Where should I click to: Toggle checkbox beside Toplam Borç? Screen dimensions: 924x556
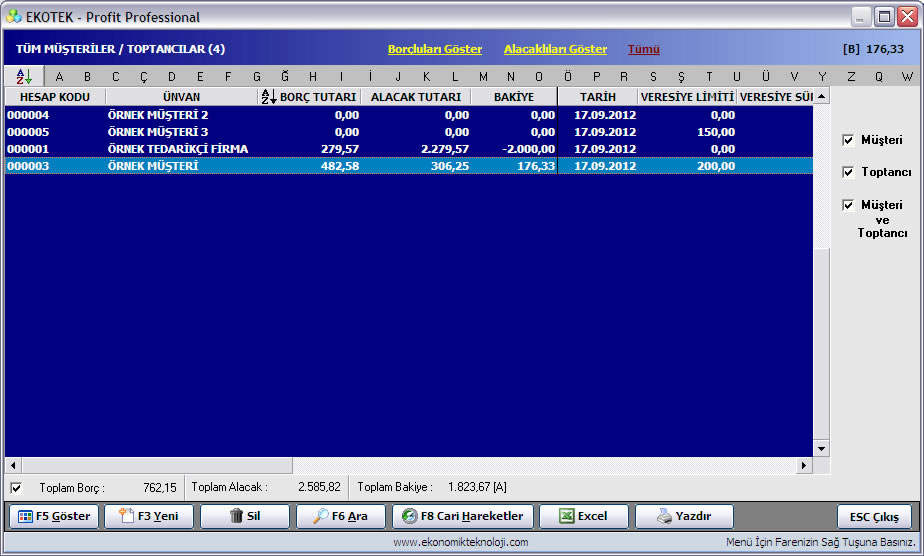[x=16, y=488]
